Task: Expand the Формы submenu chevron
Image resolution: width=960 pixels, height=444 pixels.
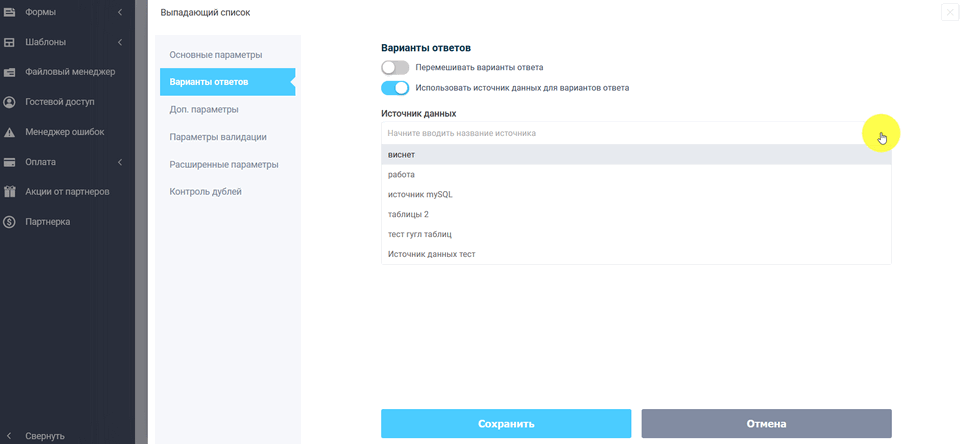Action: (120, 12)
